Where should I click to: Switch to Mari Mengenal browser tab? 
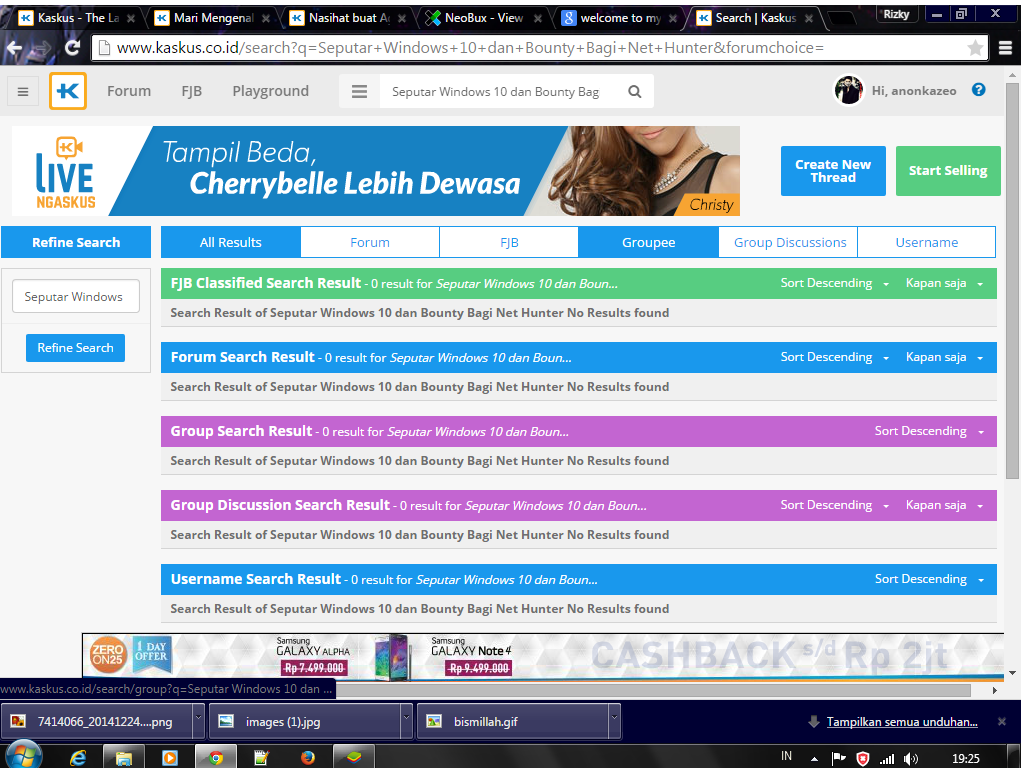click(x=212, y=18)
